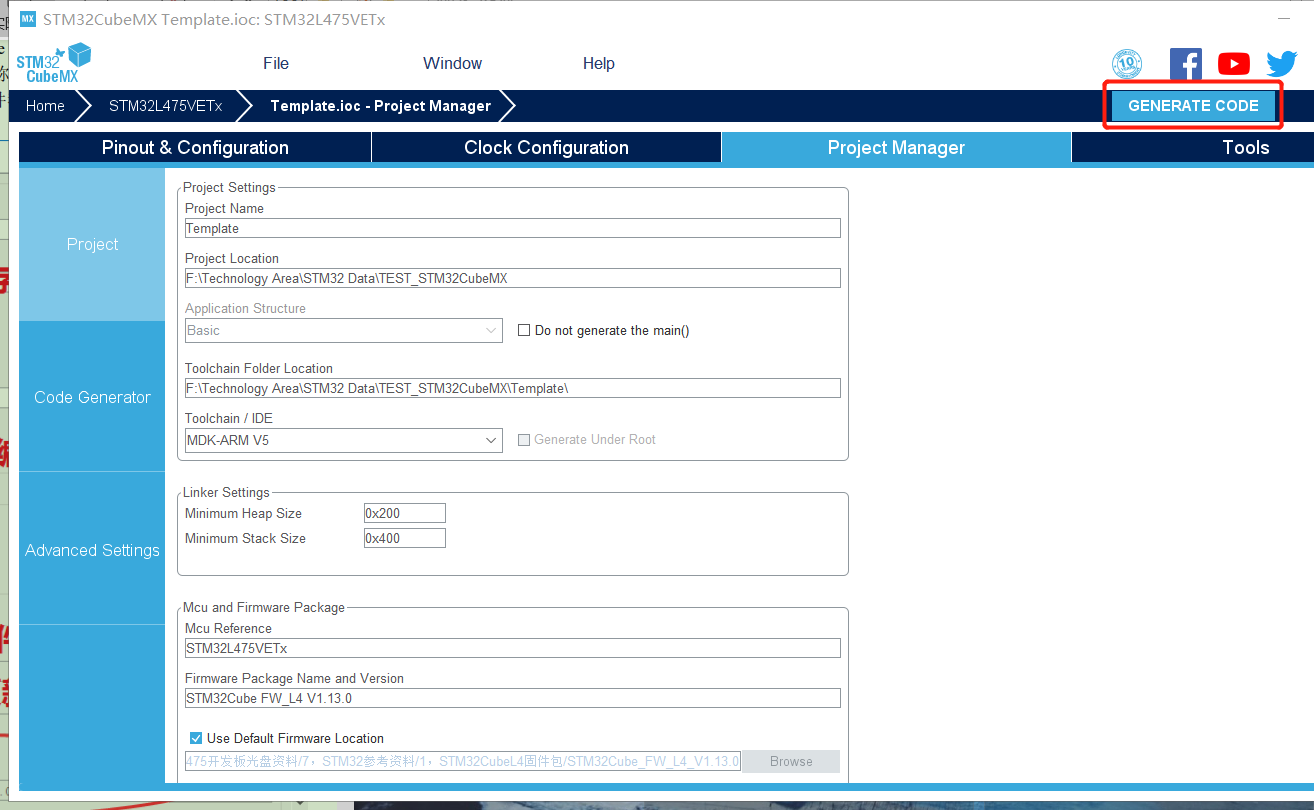Minimize the STM32CubeMX window
Image resolution: width=1314 pixels, height=810 pixels.
(x=1283, y=19)
